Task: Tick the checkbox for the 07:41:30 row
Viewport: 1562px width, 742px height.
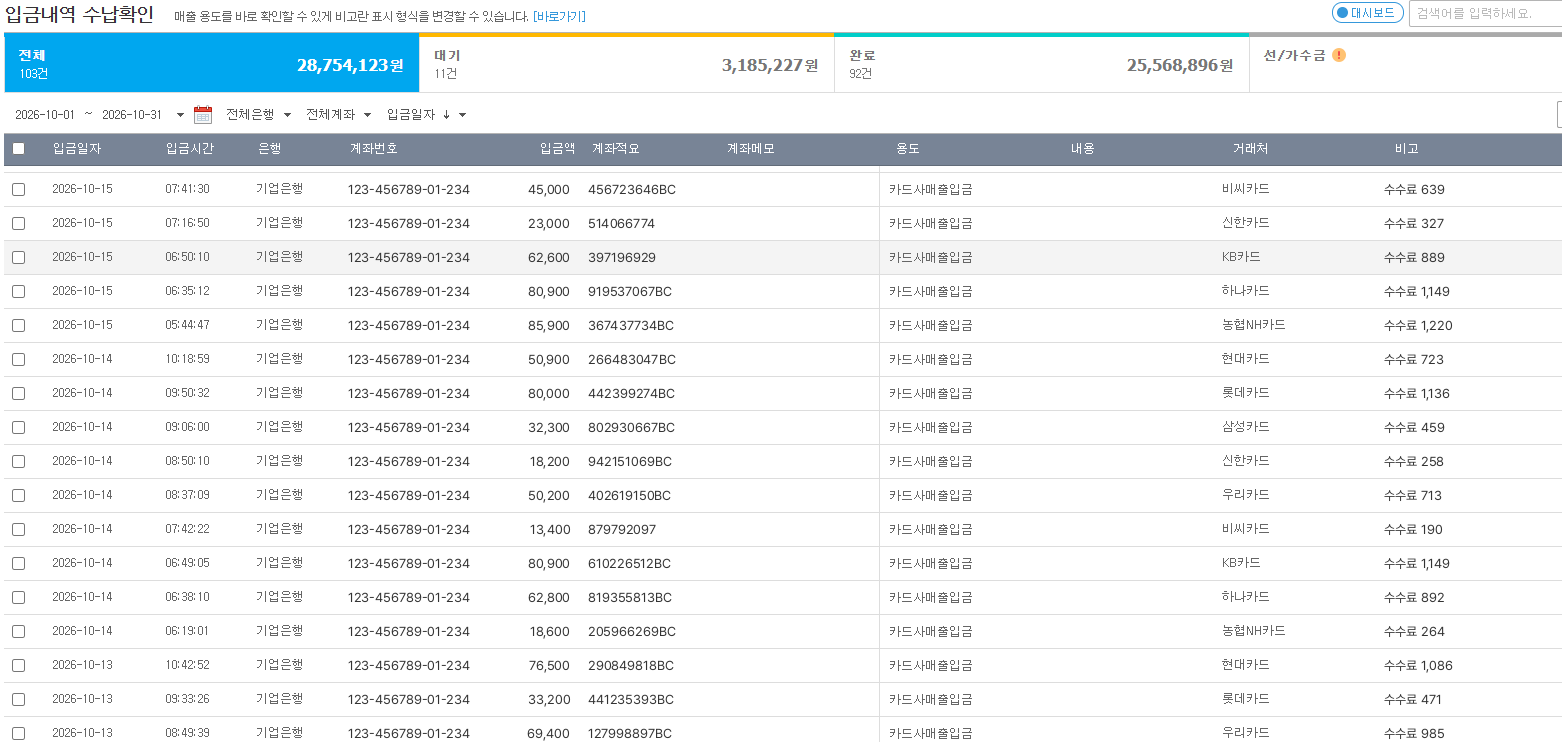Action: click(18, 189)
